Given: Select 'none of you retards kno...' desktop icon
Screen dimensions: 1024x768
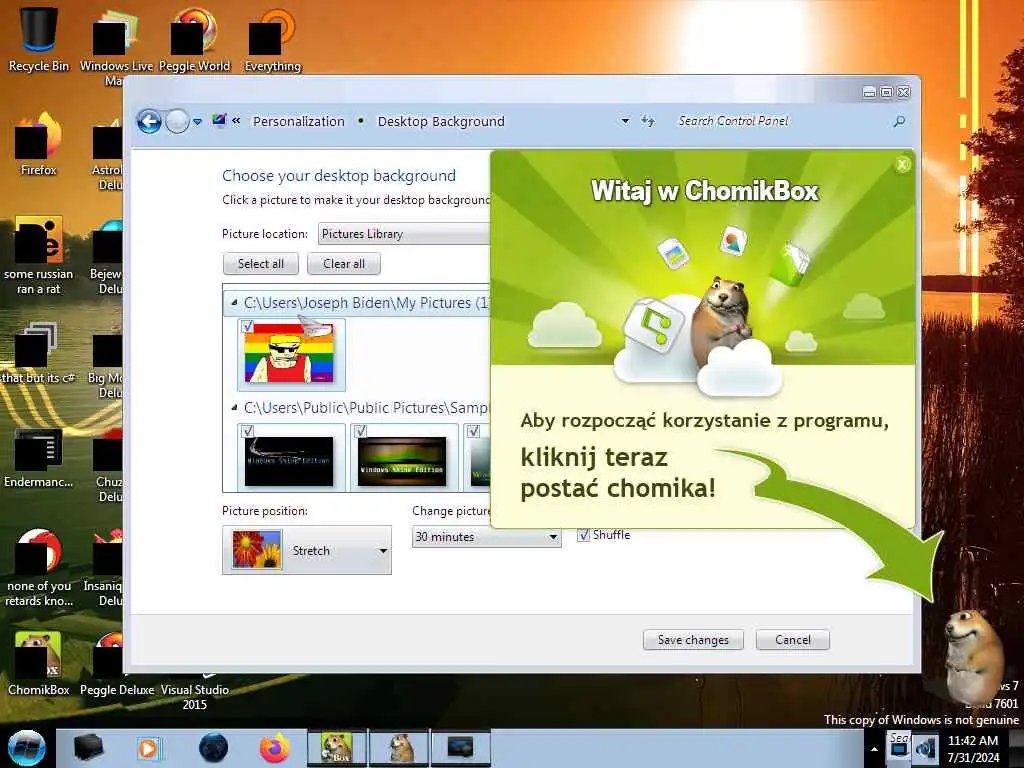Looking at the screenshot, I should coord(39,567).
